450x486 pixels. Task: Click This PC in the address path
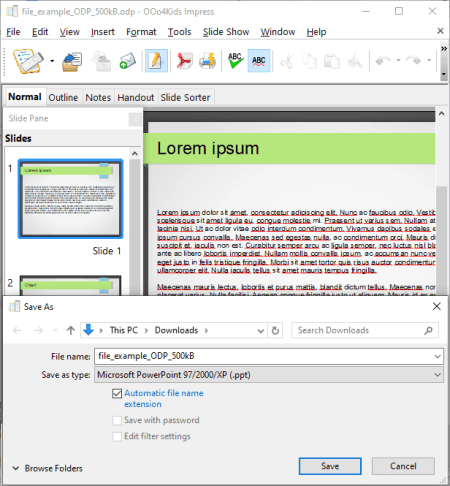(124, 330)
